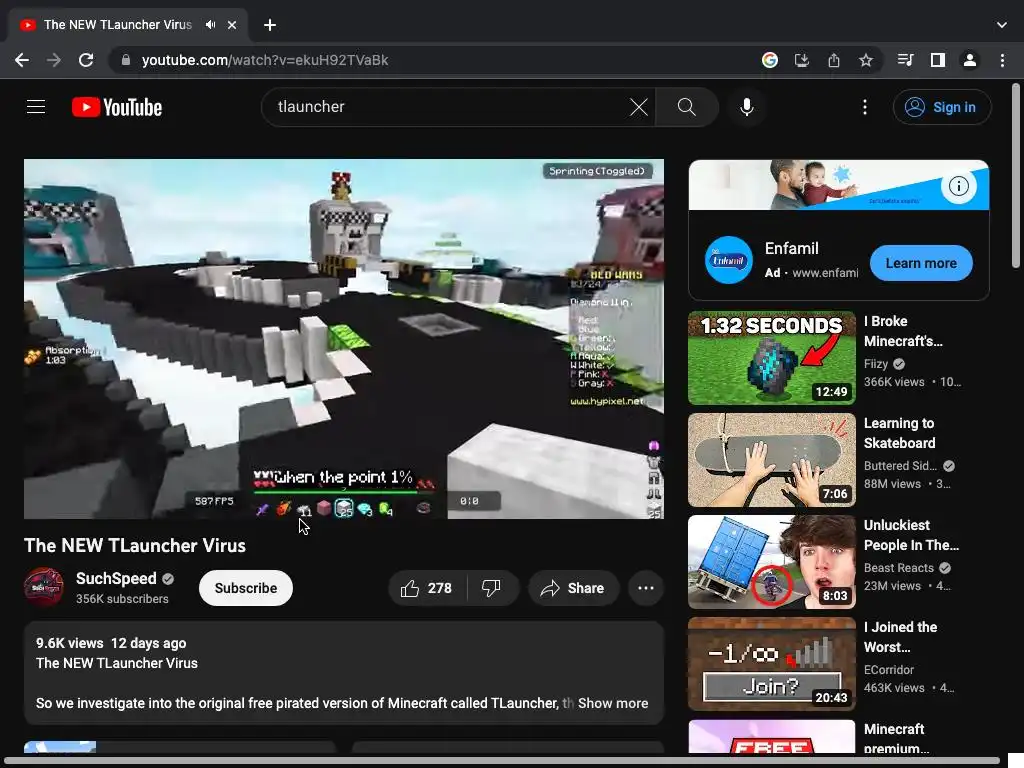Click the ad info icon
This screenshot has width=1024, height=768.
pos(958,186)
